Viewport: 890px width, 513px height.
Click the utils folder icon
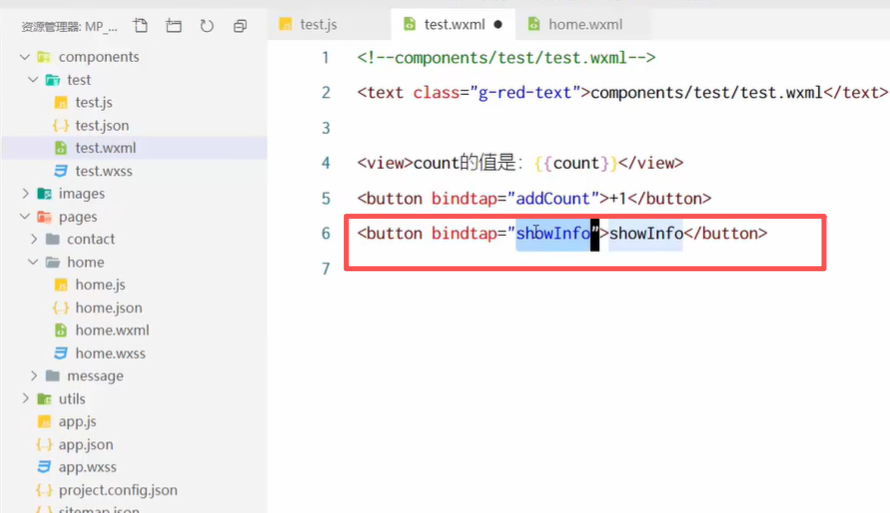click(x=44, y=399)
